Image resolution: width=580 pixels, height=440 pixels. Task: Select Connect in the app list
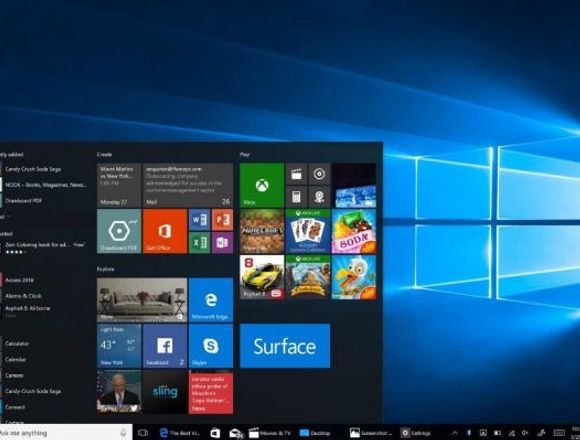coord(15,407)
